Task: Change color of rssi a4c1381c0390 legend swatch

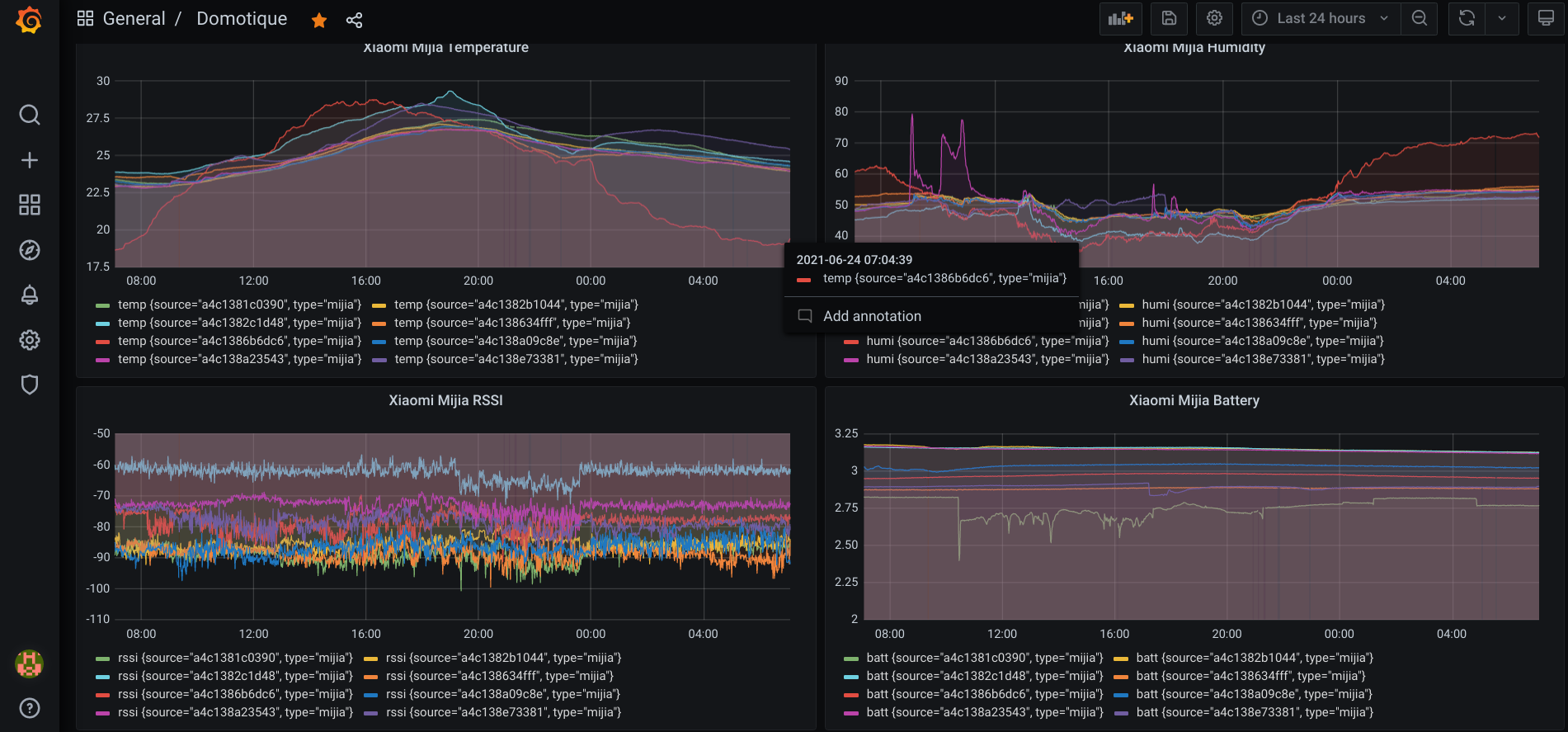Action: click(102, 659)
